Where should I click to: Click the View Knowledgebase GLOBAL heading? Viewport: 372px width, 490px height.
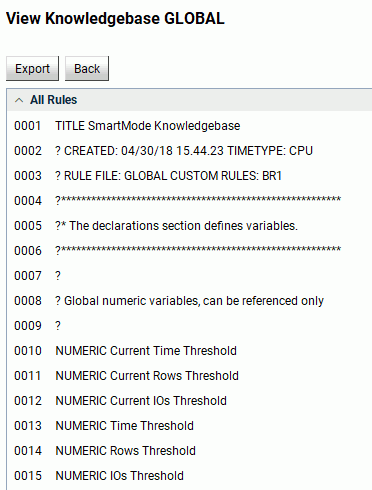pyautogui.click(x=115, y=19)
